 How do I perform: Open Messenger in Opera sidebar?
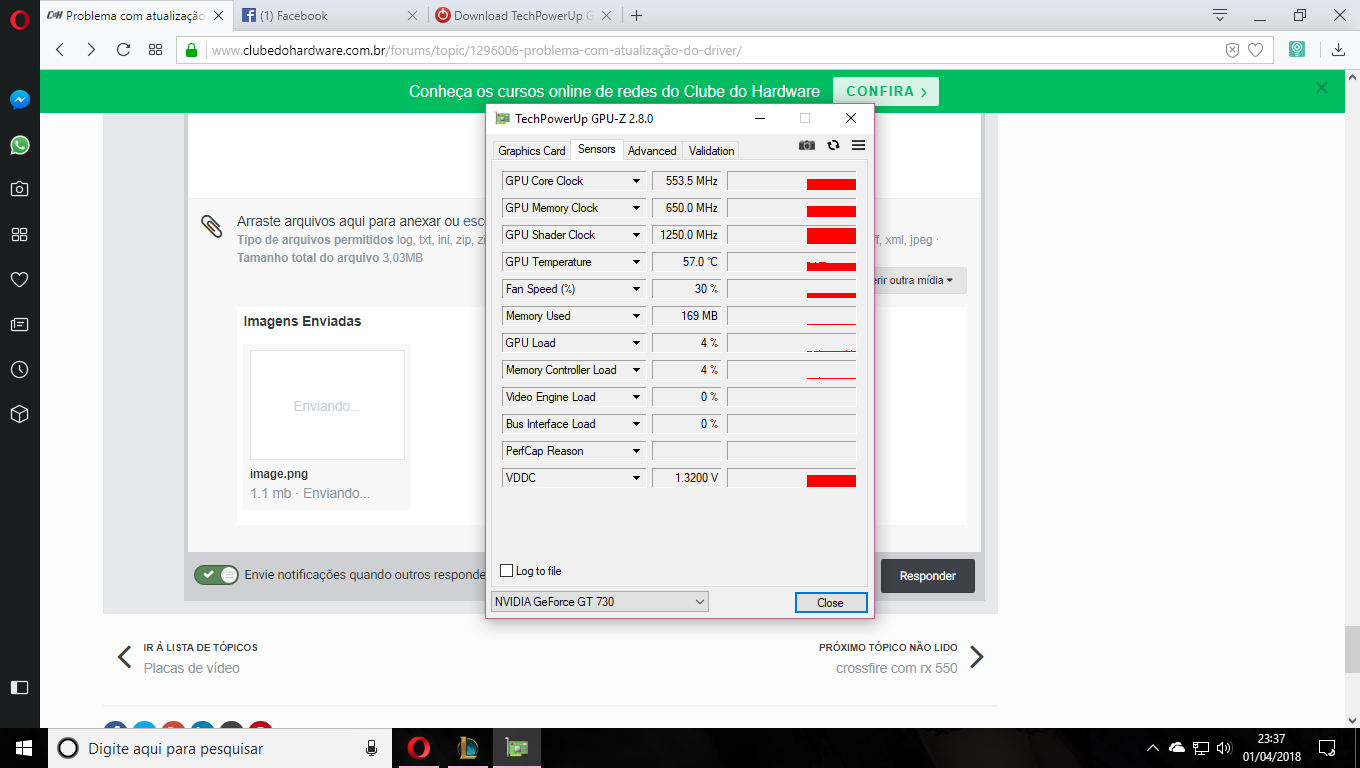click(x=19, y=100)
